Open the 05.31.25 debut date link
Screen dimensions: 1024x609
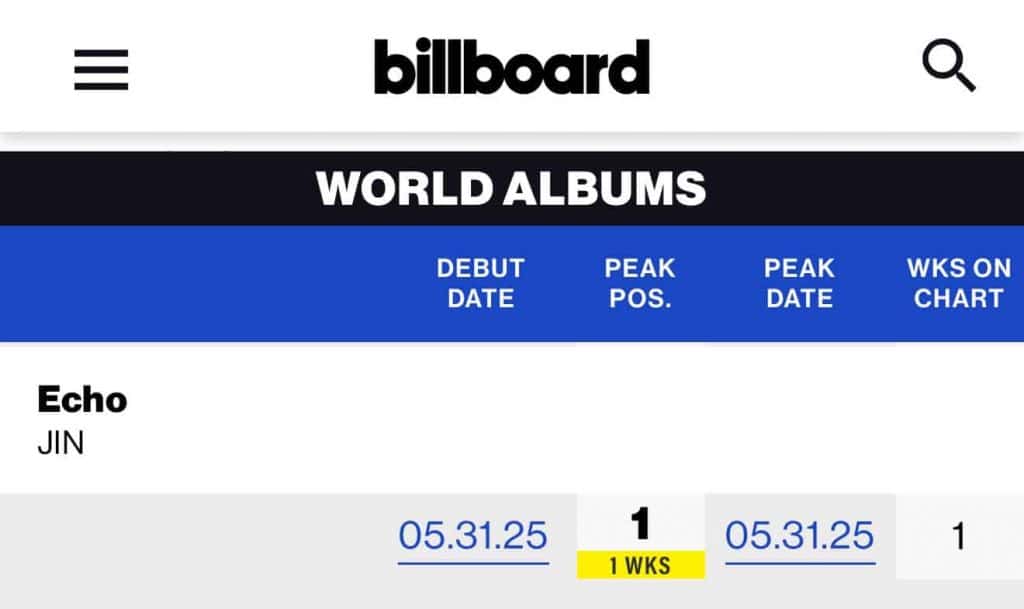(473, 536)
